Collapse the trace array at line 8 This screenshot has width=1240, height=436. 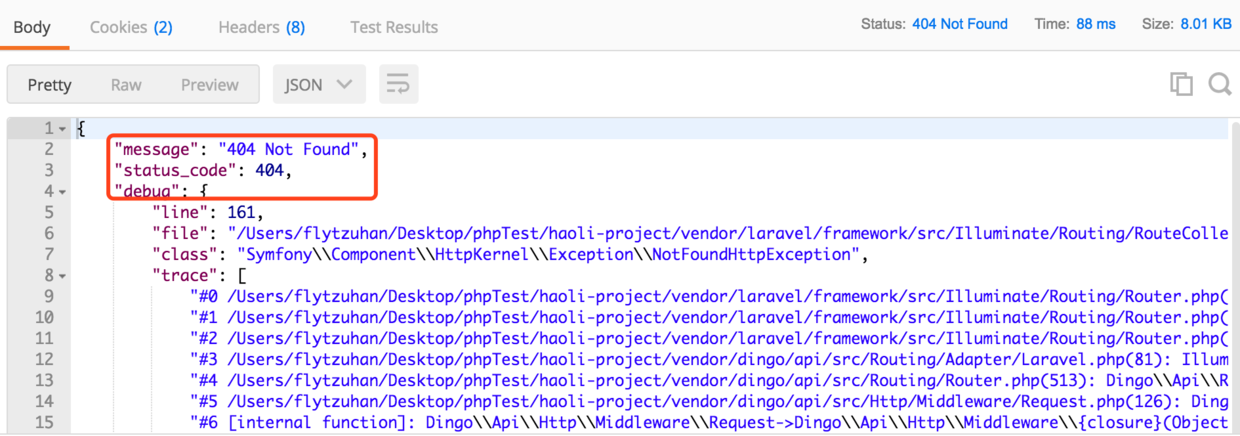pos(62,275)
